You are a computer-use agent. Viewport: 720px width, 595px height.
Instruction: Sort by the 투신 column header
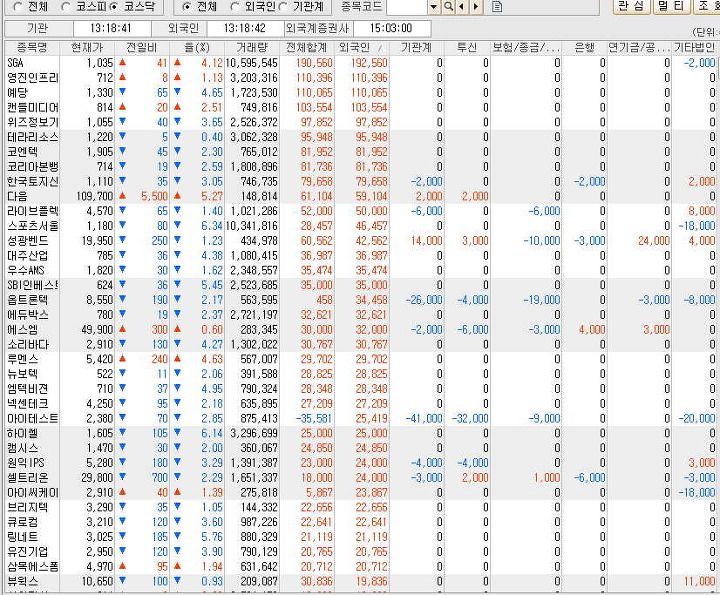(x=467, y=47)
